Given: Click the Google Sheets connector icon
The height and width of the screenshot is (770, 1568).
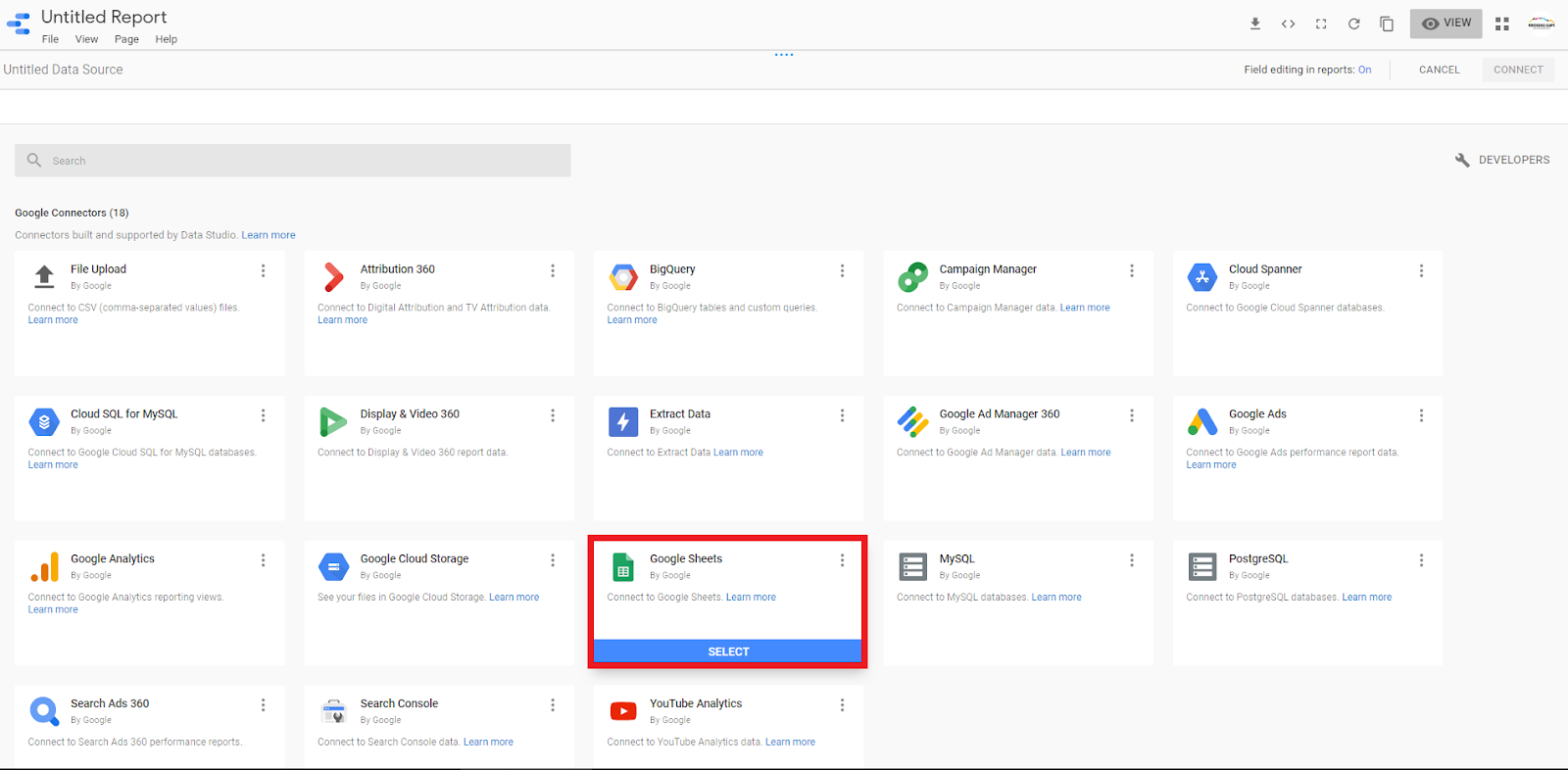Looking at the screenshot, I should coord(623,567).
